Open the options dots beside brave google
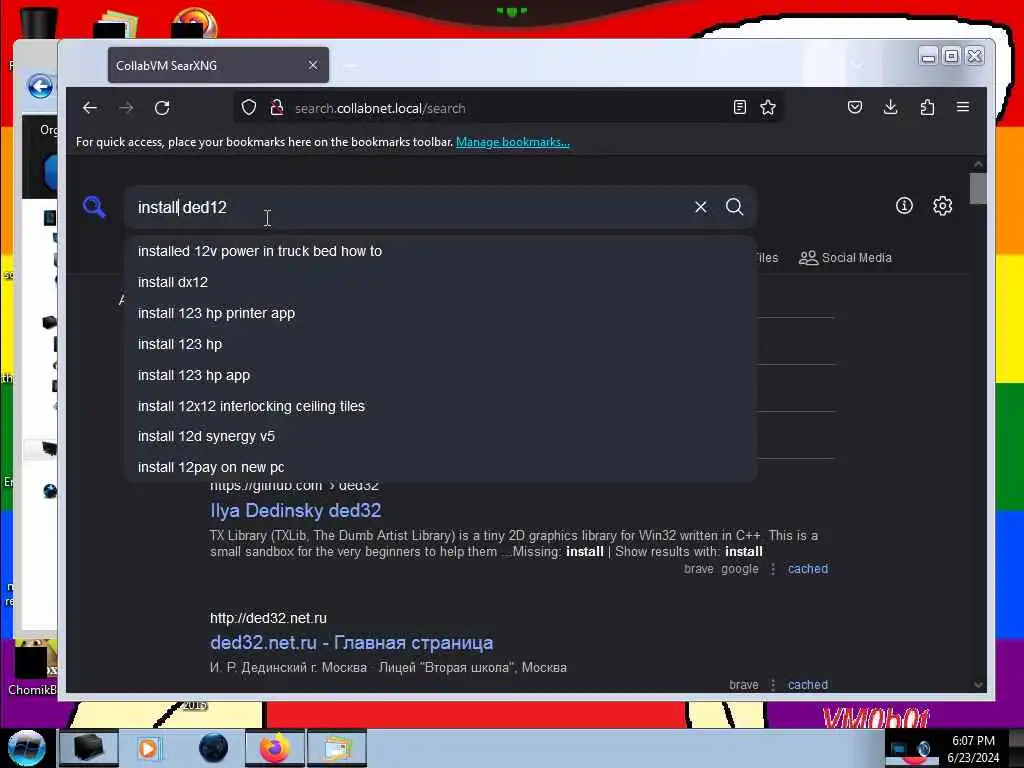 click(773, 569)
